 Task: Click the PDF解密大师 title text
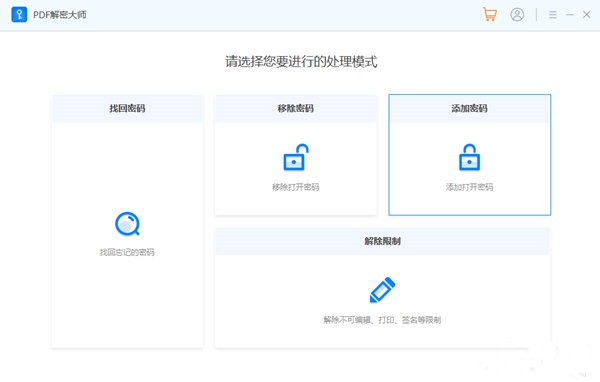click(60, 15)
